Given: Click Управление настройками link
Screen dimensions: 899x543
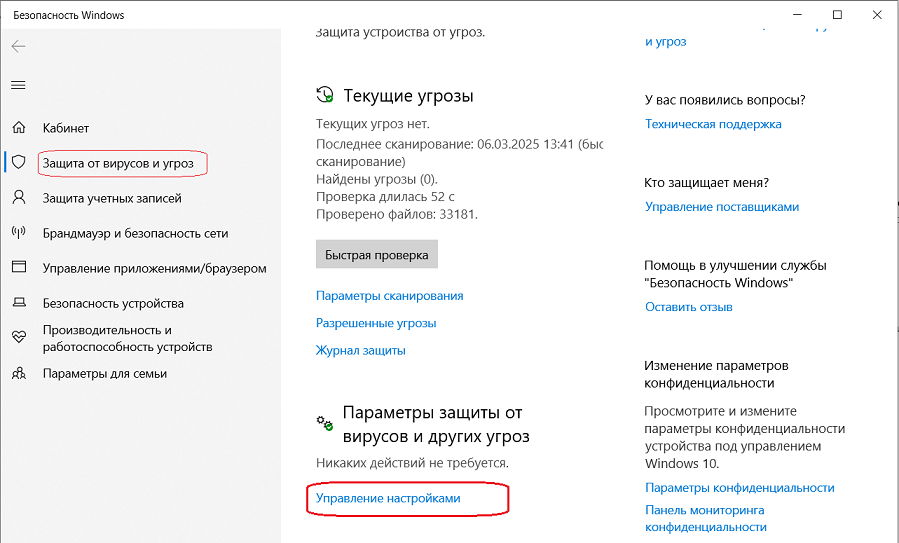Looking at the screenshot, I should 388,498.
